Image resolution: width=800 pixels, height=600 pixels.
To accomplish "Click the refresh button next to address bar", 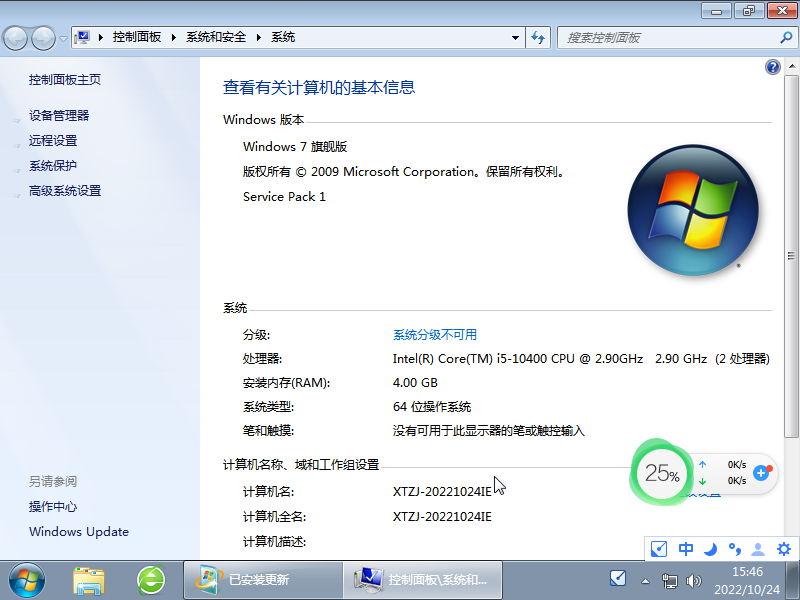I will pyautogui.click(x=539, y=37).
